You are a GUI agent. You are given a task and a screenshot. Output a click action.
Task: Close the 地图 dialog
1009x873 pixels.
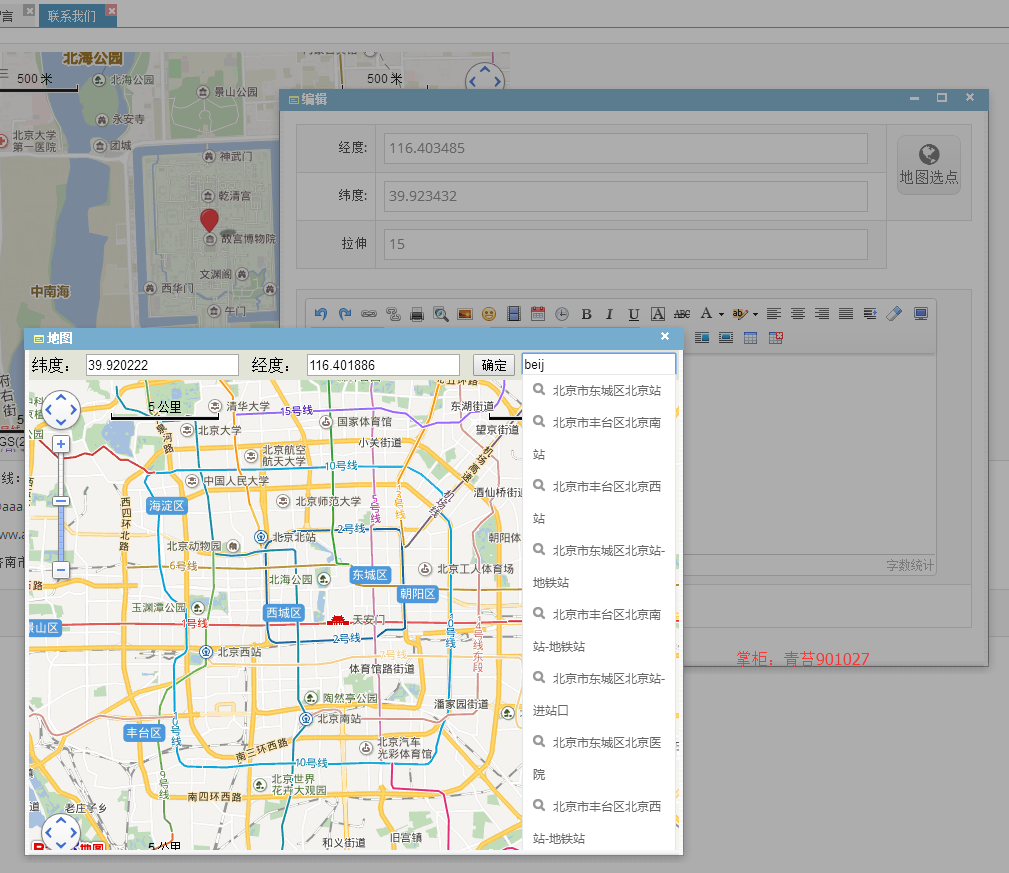665,336
